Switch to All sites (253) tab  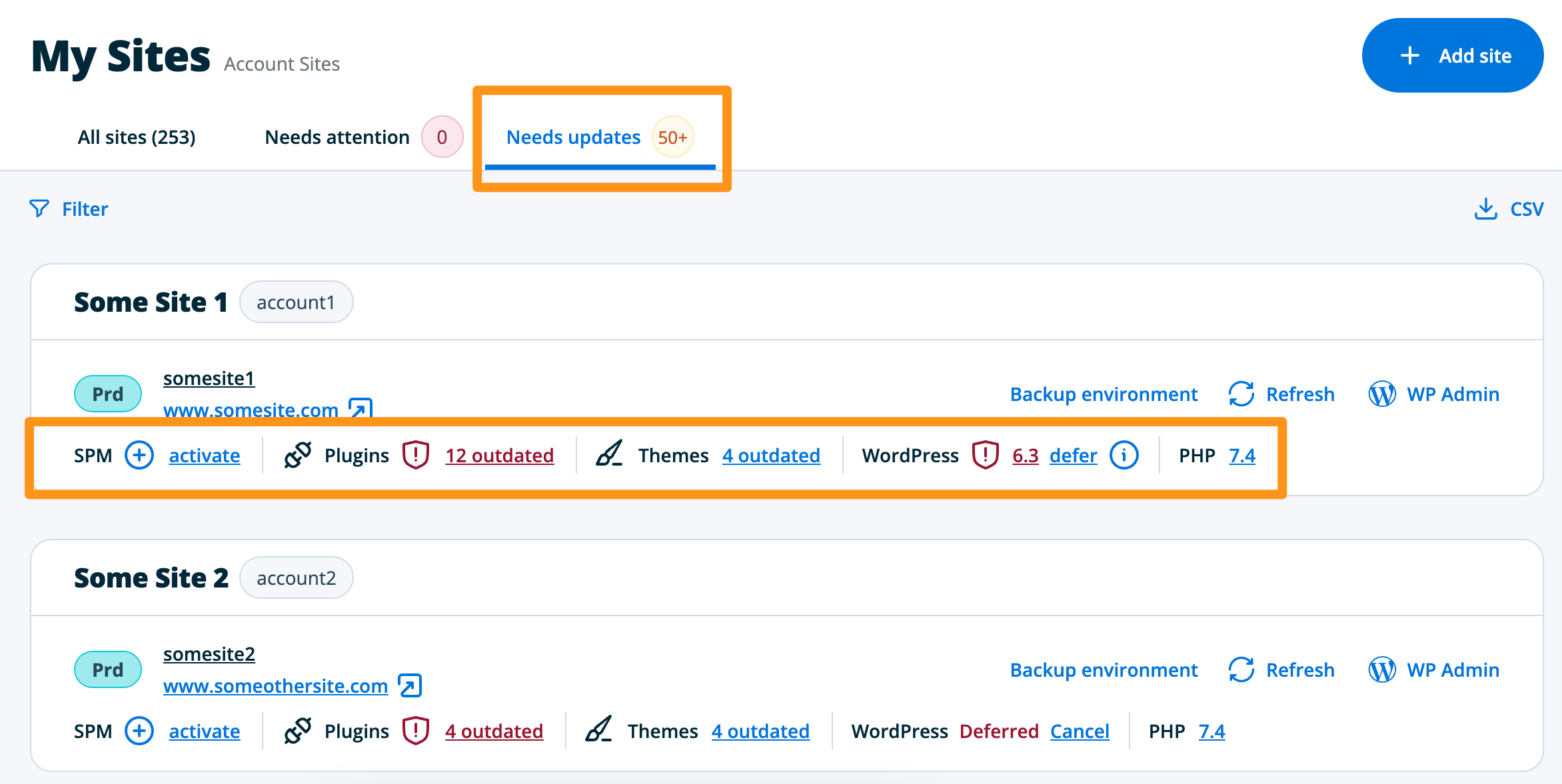[x=137, y=137]
